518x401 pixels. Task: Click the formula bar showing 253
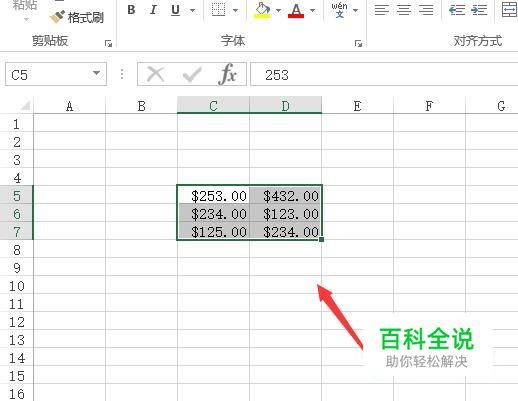(384, 75)
